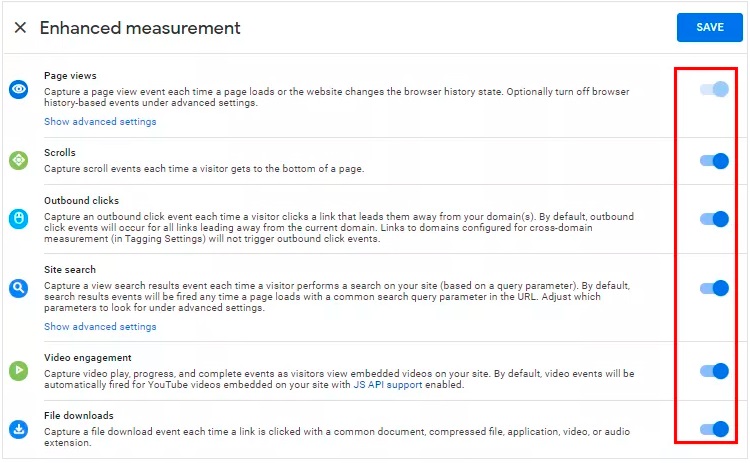Click the green Scrolls icon

[x=19, y=160]
